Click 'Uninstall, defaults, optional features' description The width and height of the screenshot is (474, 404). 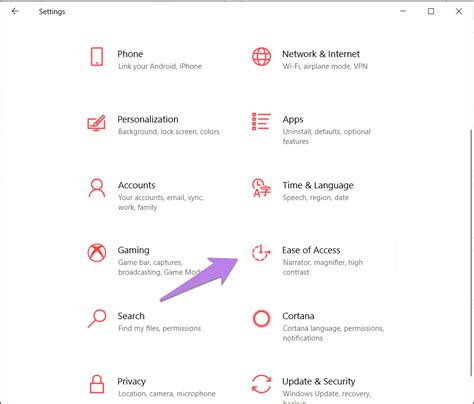coord(327,136)
